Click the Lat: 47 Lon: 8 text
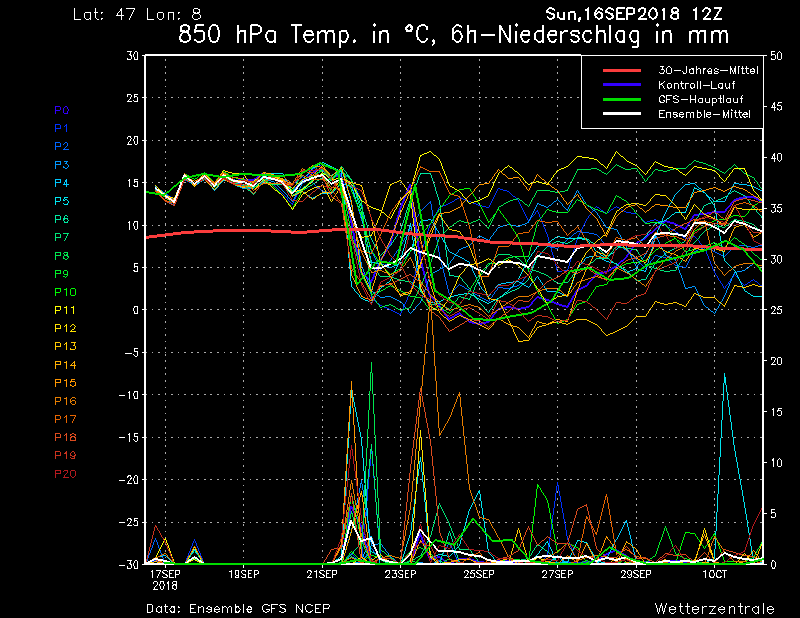The image size is (800, 618). (x=137, y=14)
